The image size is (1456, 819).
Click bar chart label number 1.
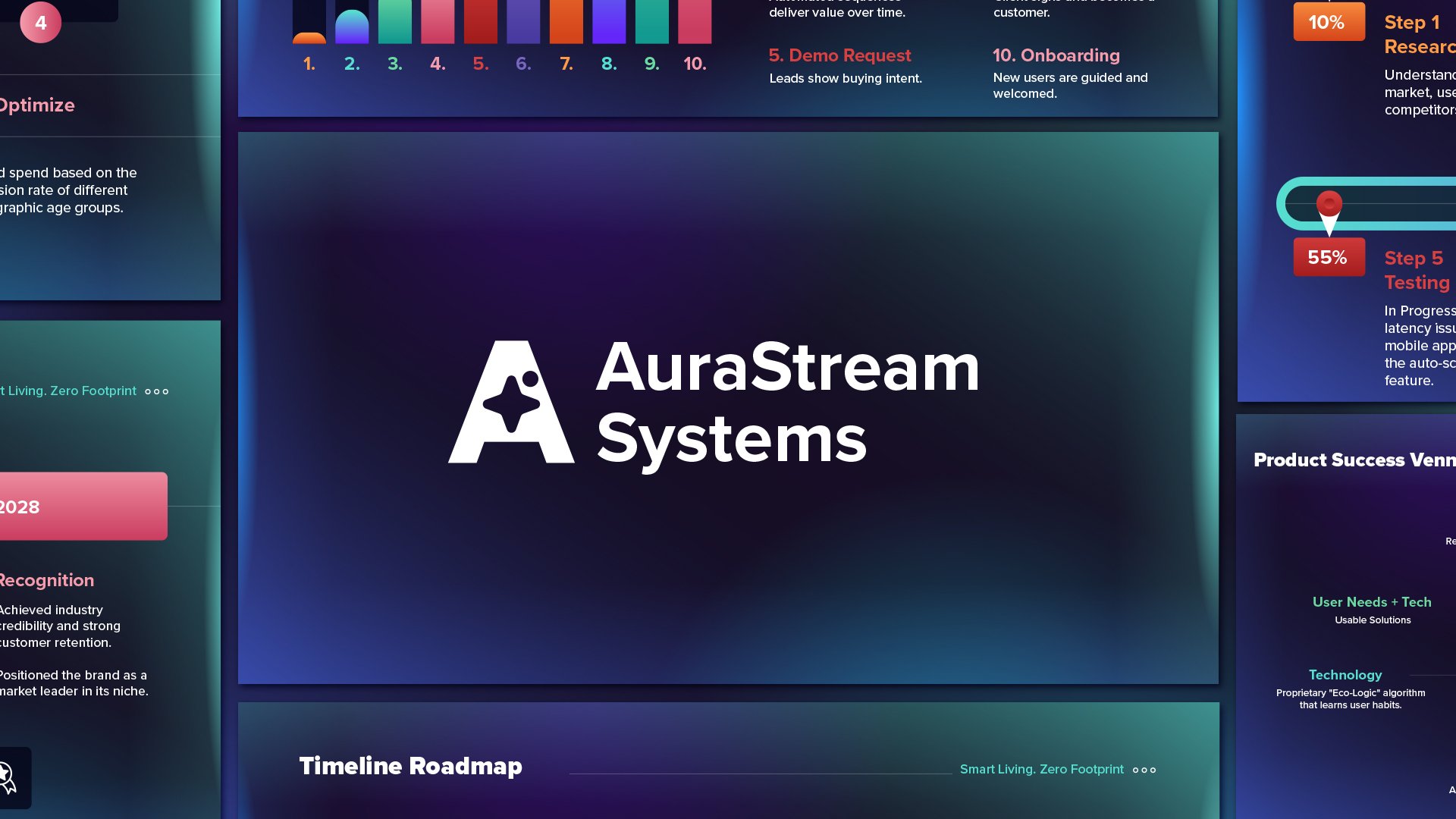coord(309,64)
